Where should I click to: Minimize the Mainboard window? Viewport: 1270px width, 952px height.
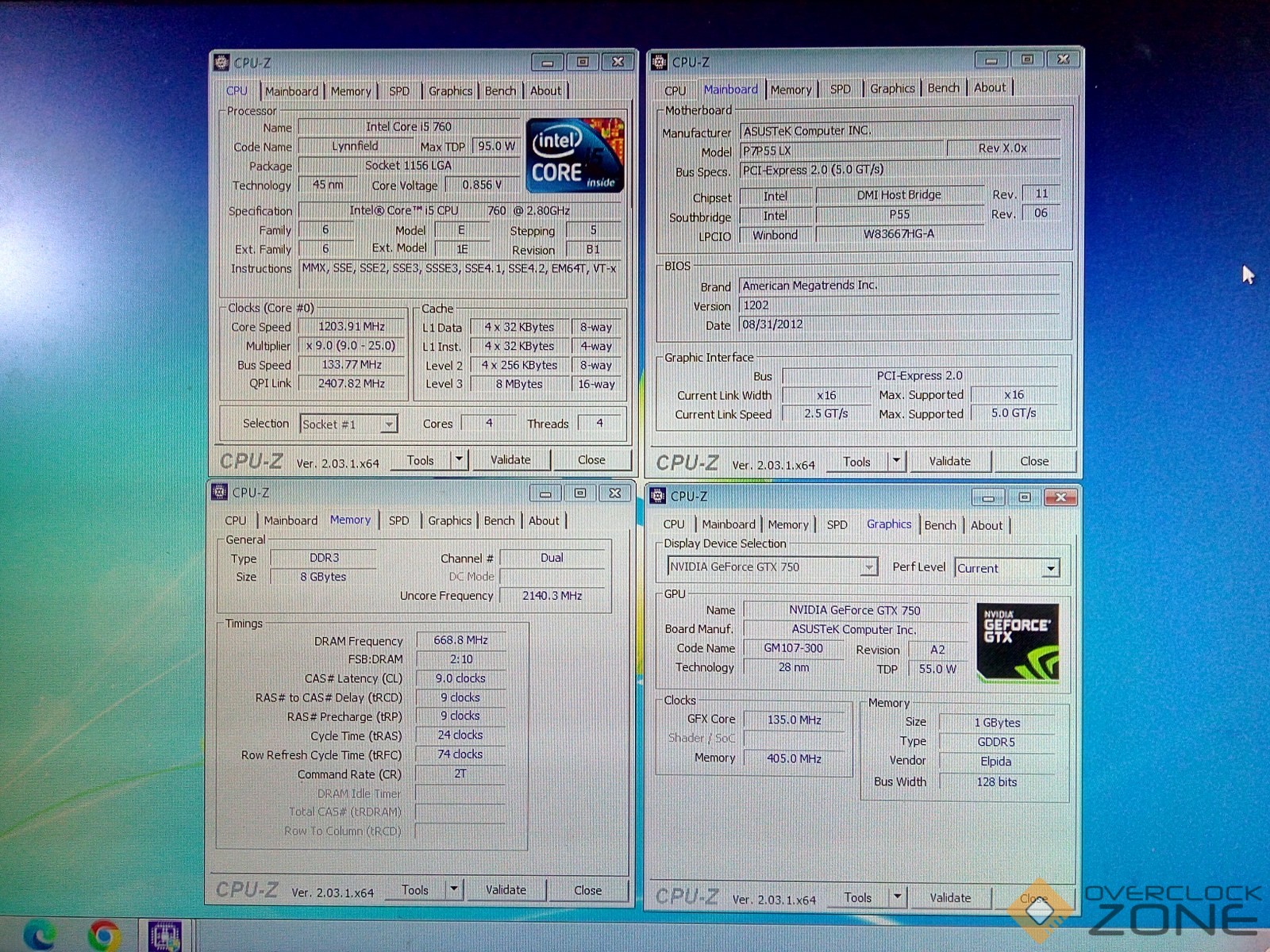pyautogui.click(x=991, y=59)
